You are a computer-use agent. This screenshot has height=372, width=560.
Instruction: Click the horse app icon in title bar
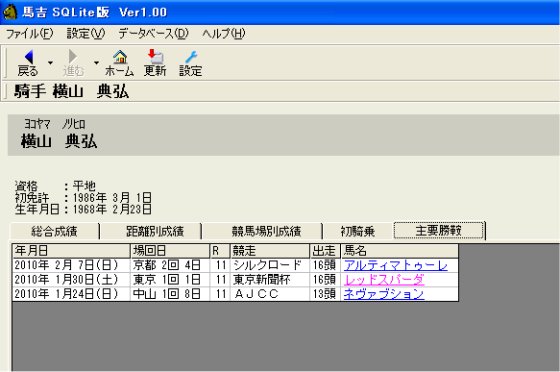pos(10,12)
